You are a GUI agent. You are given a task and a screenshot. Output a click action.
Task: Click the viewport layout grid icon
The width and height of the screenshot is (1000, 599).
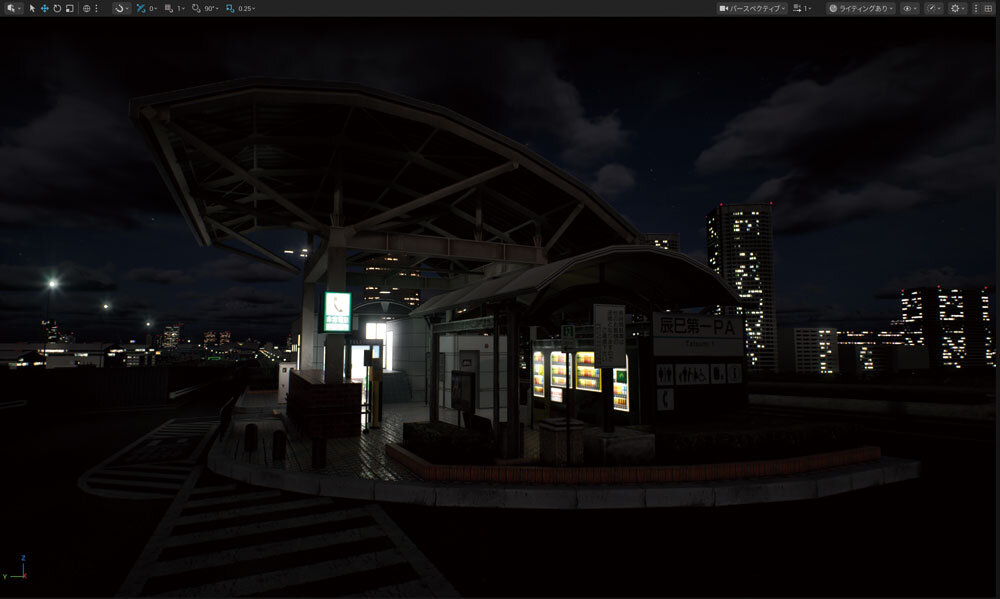tap(990, 8)
